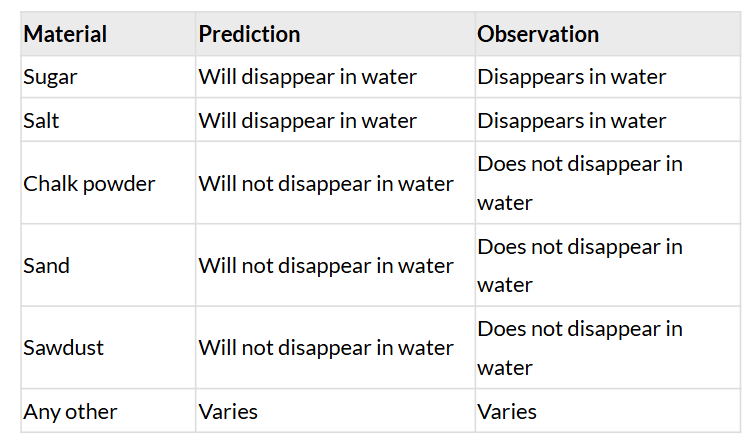The width and height of the screenshot is (751, 442).
Task: Click Sand's prediction cell
Action: pyautogui.click(x=326, y=266)
